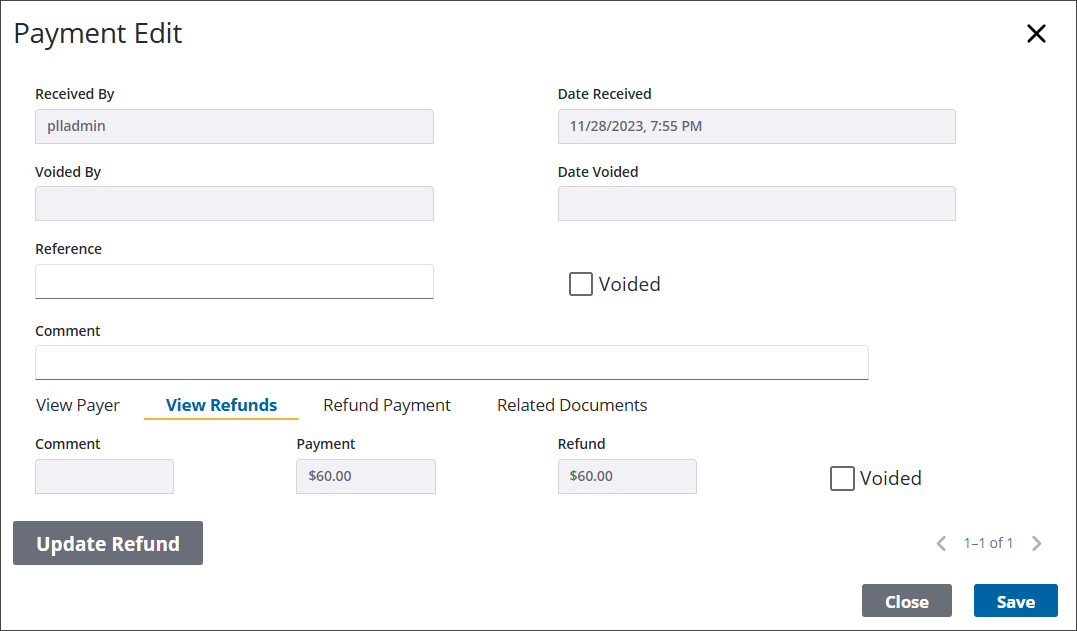Viewport: 1077px width, 631px height.
Task: Click the Date Received field
Action: pos(756,126)
